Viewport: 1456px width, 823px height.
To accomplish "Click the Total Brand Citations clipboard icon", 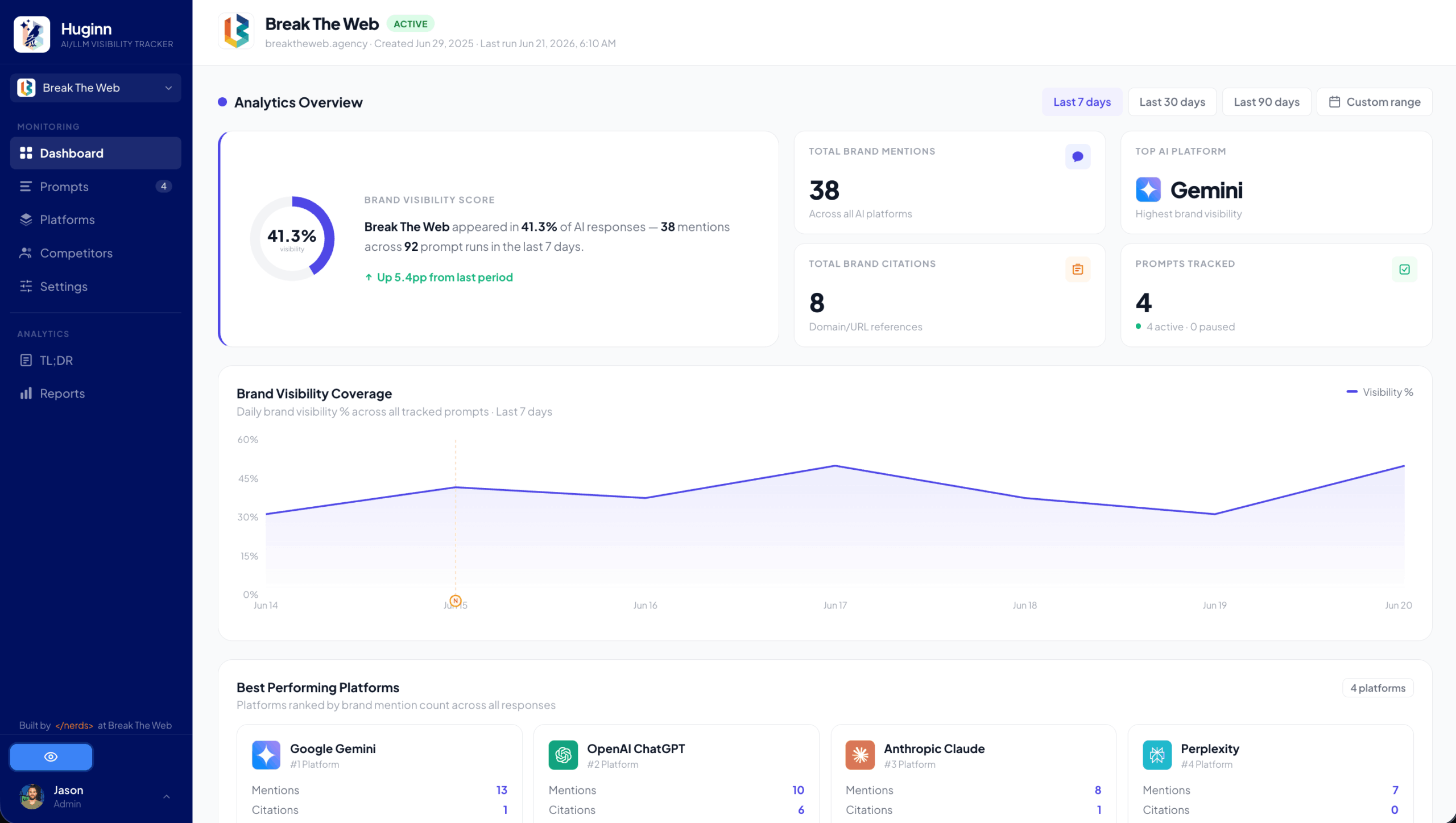I will 1077,270.
